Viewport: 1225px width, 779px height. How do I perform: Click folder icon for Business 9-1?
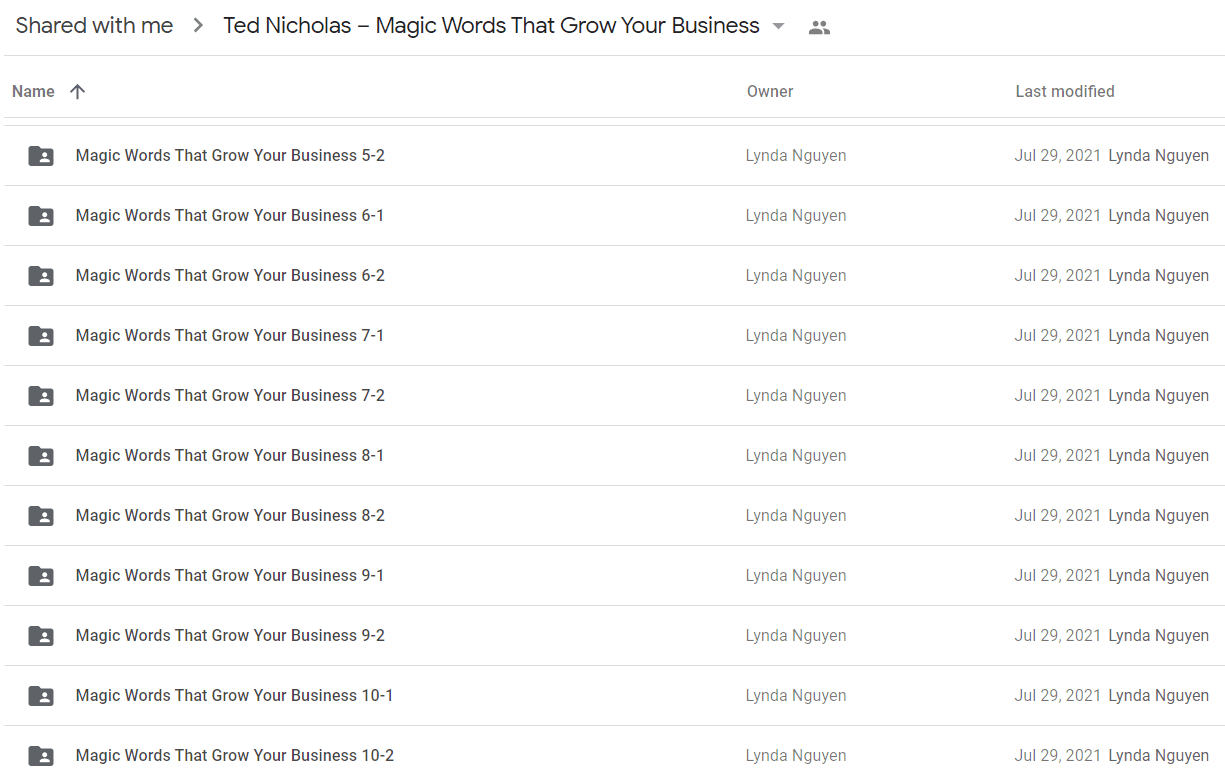(41, 576)
